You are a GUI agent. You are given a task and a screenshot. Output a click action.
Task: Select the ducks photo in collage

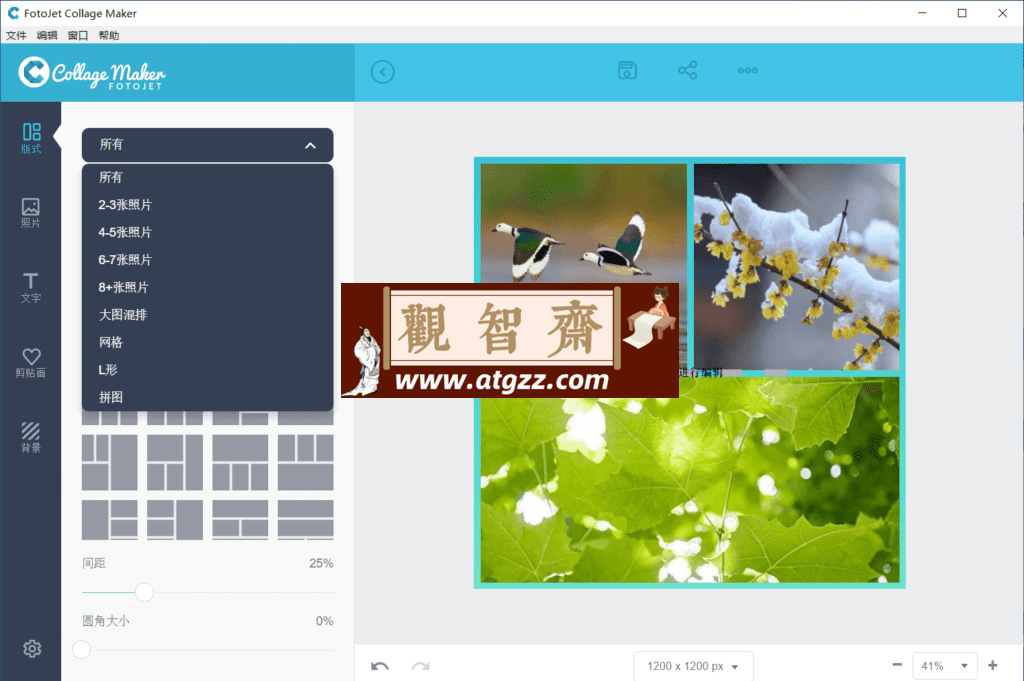584,222
